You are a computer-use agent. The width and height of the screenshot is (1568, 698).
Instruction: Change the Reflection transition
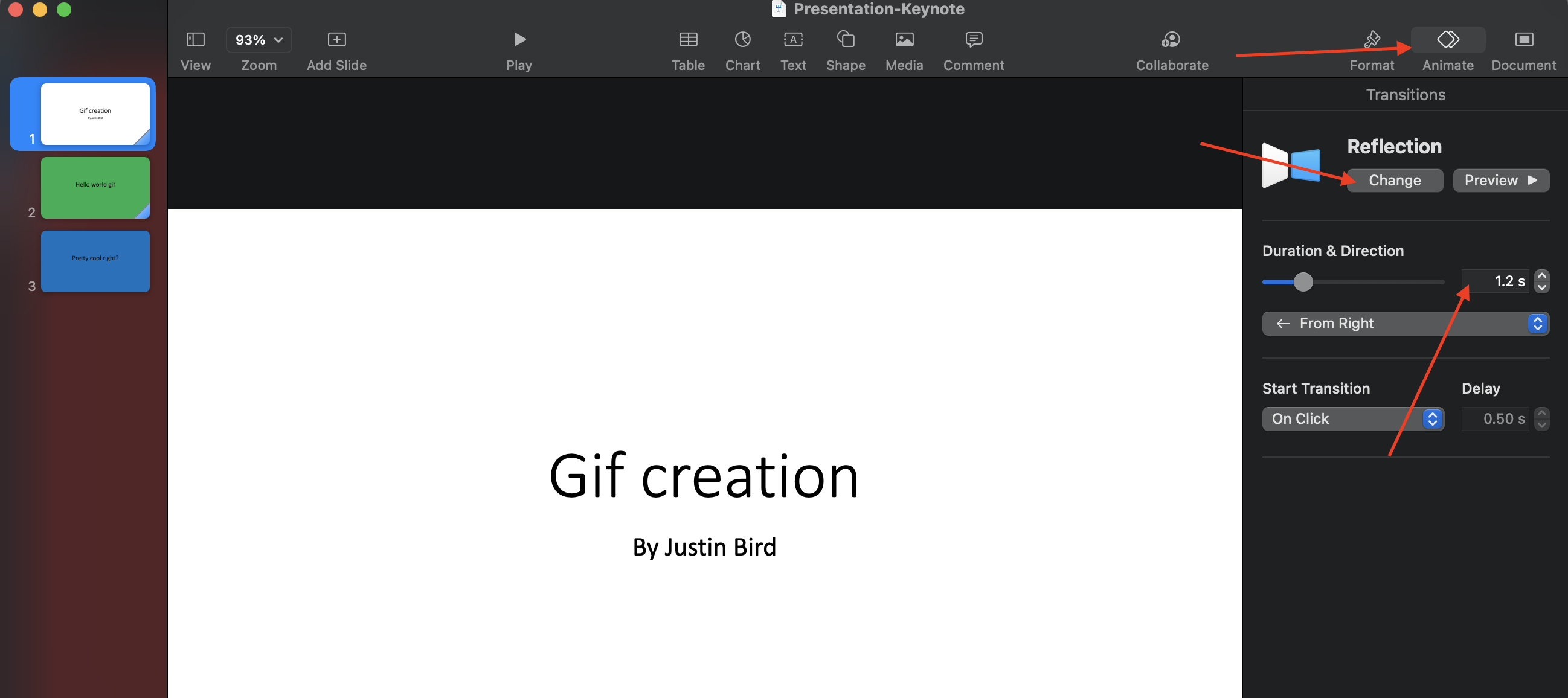pos(1395,180)
